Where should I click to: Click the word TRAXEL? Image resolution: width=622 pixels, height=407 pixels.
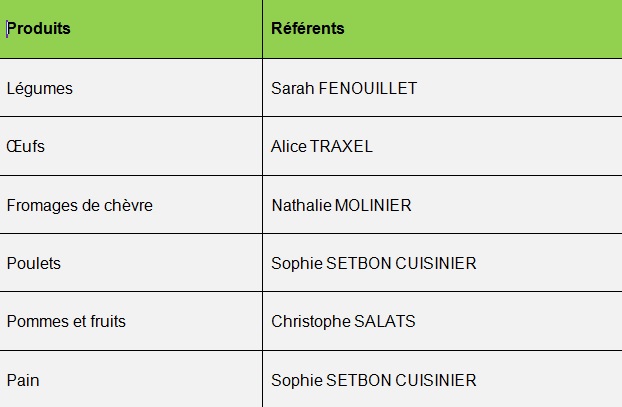(x=341, y=146)
